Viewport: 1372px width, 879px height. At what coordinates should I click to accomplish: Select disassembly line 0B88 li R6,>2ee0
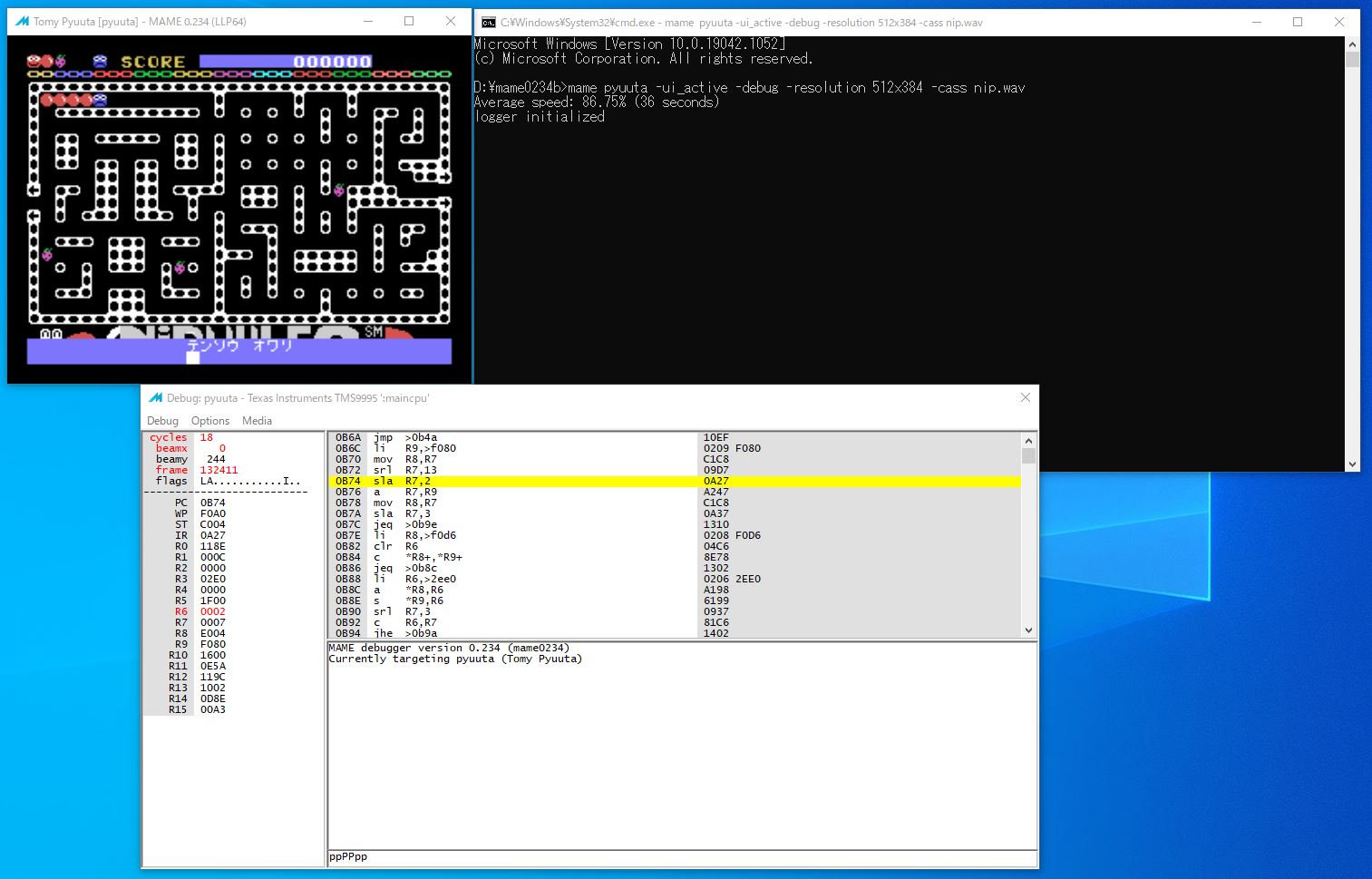pos(675,579)
